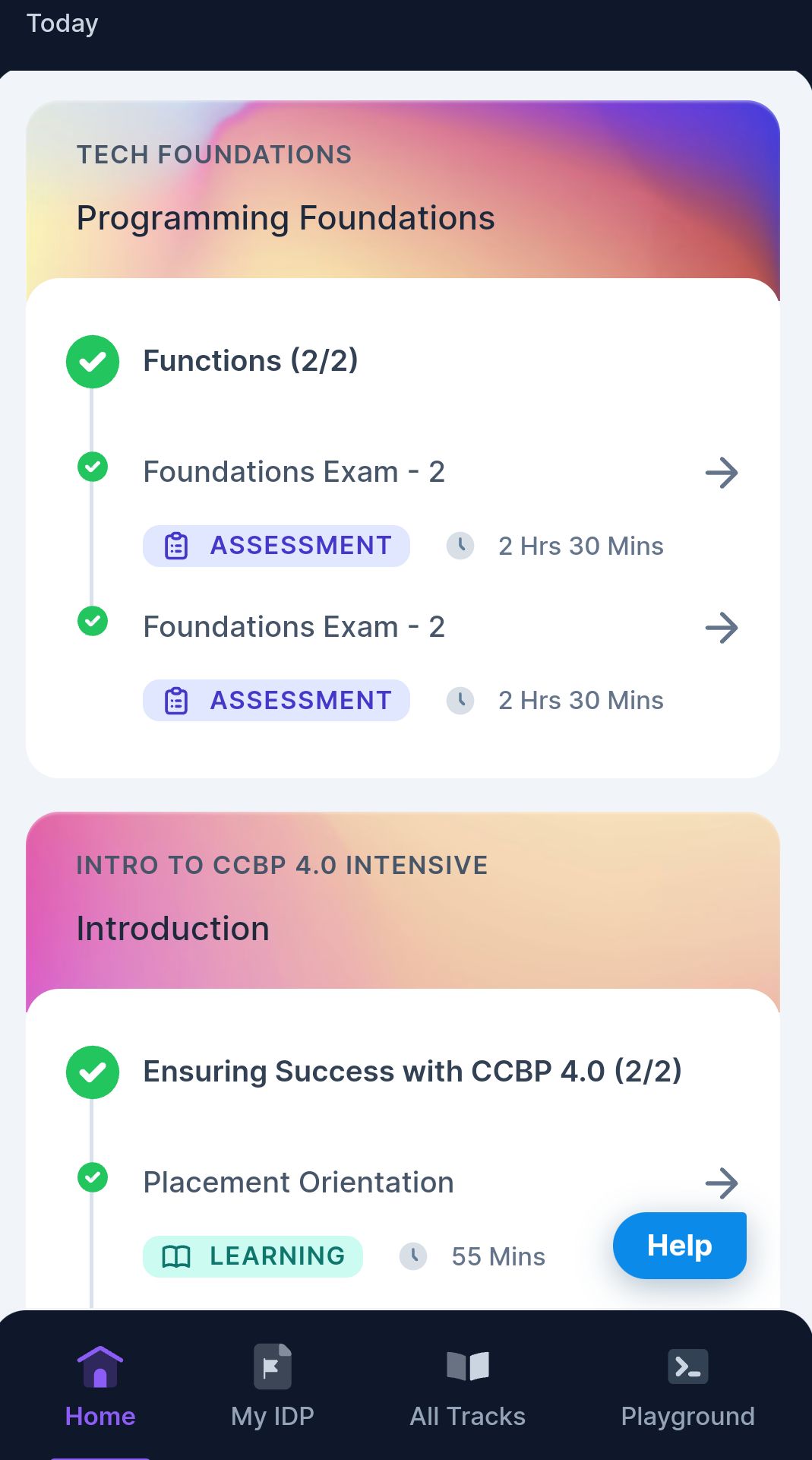Toggle Ensuring Success with CCBP 4.0 checkmark
Screen dimensions: 812x1460
[x=93, y=1072]
